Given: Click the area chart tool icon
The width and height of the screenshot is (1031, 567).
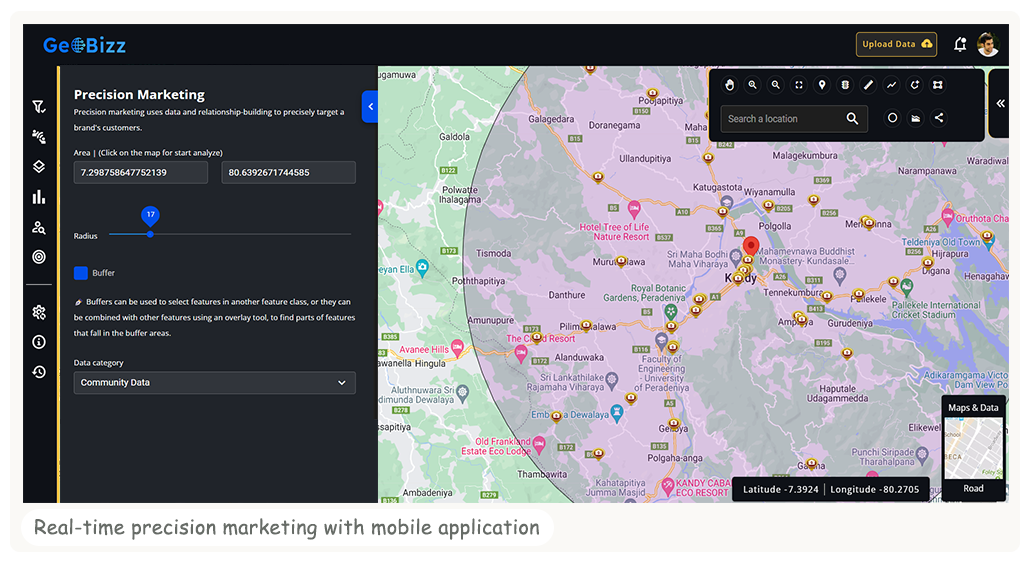Looking at the screenshot, I should pos(915,118).
